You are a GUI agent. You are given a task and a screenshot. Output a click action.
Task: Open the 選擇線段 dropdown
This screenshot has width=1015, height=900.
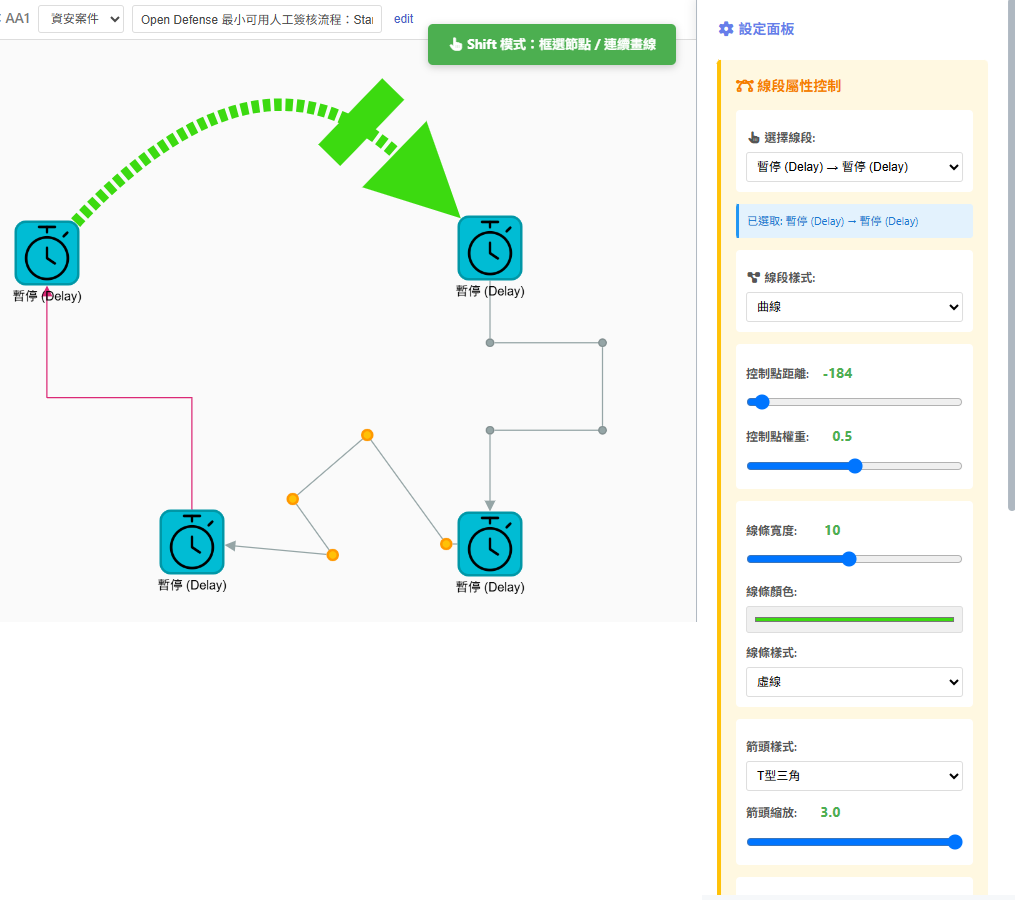[x=854, y=167]
